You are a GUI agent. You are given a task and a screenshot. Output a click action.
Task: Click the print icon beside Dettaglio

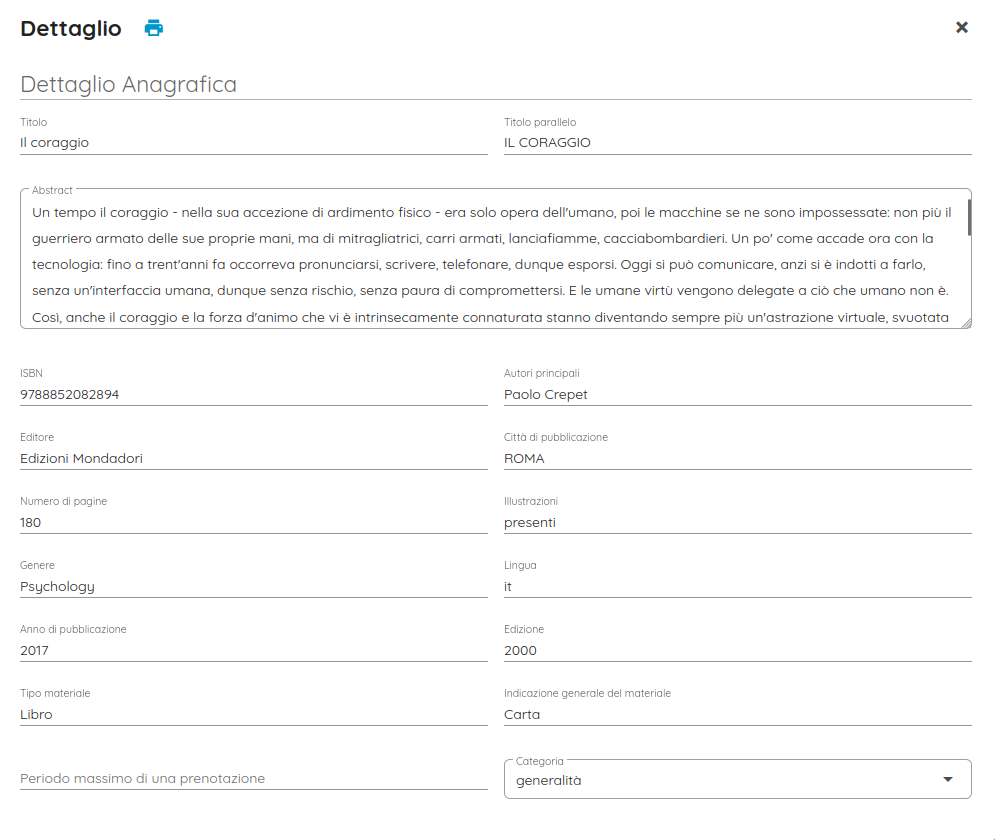coord(153,28)
